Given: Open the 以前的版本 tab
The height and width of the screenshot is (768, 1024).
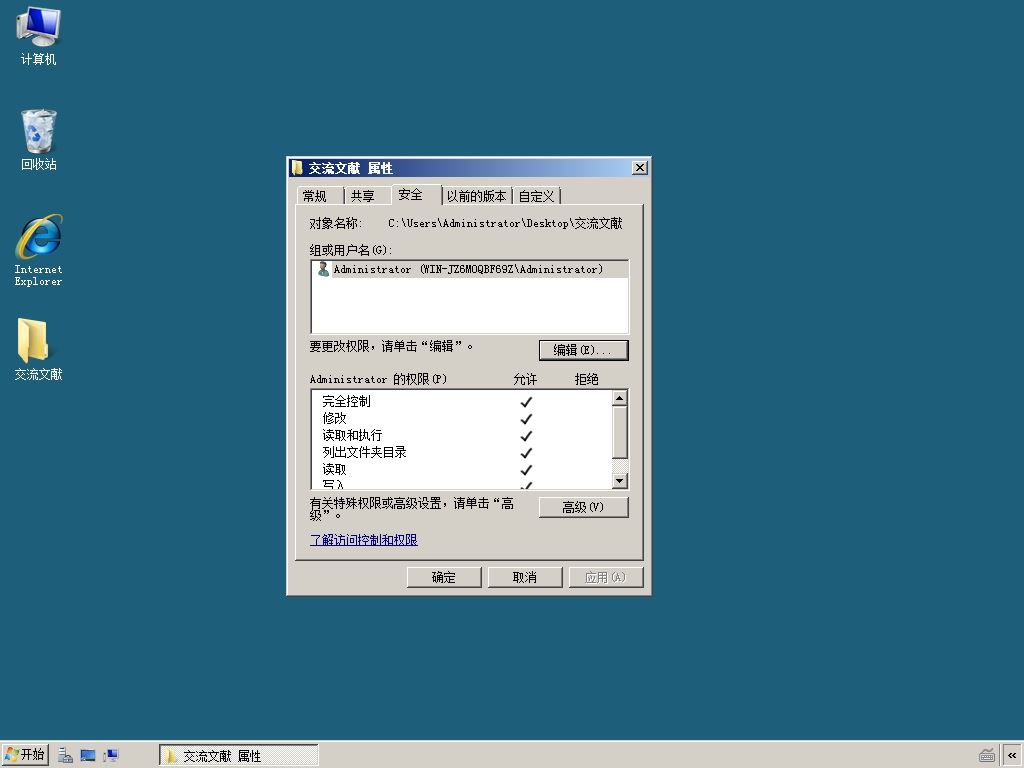Looking at the screenshot, I should click(477, 196).
